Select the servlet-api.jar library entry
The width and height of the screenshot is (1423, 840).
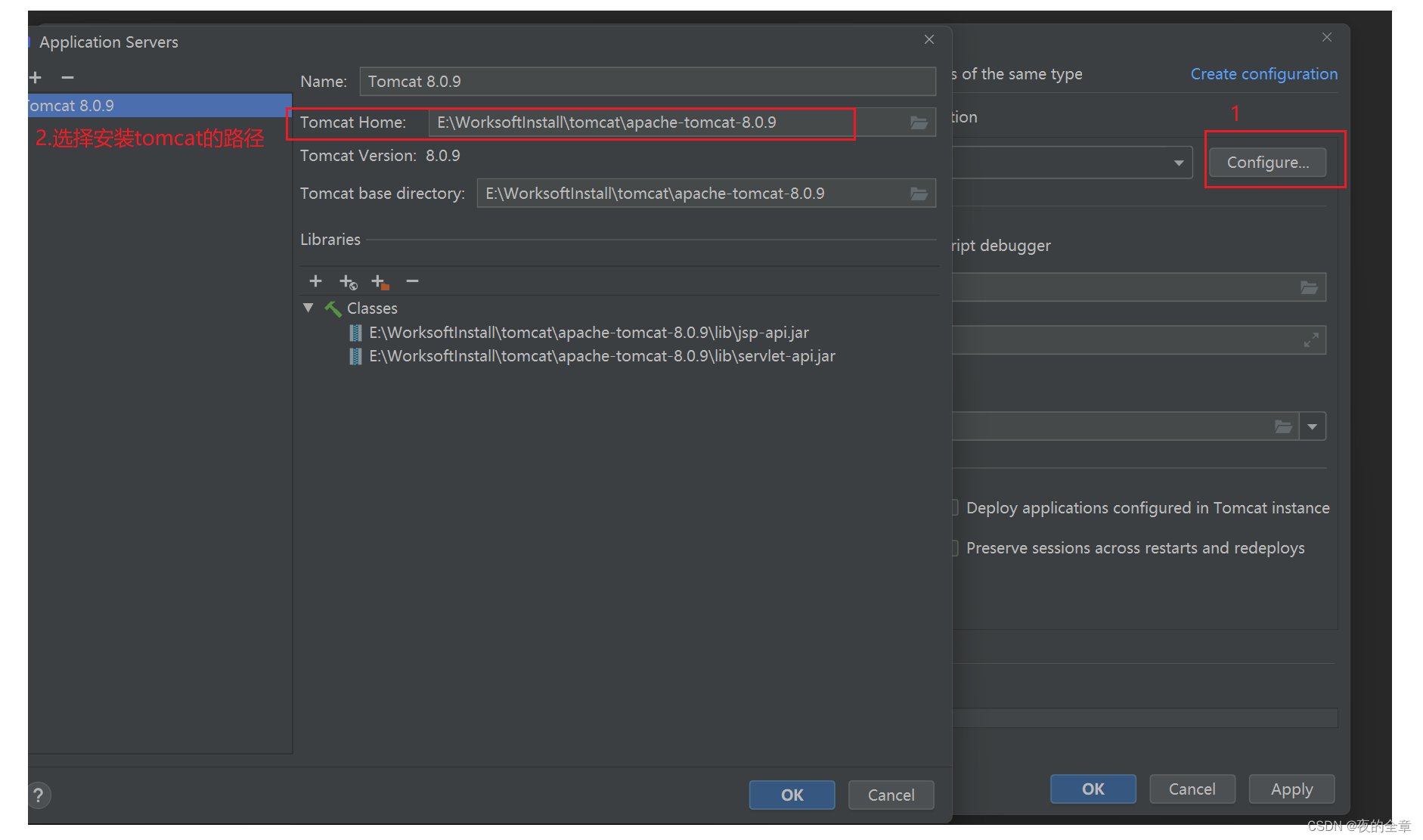click(602, 356)
